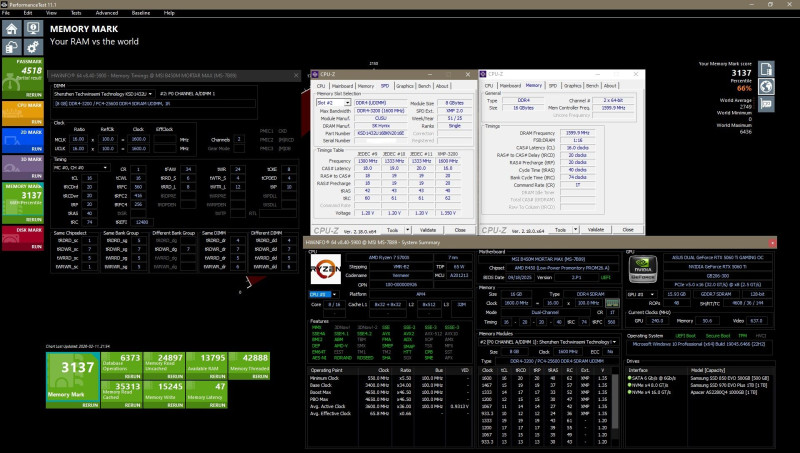The height and width of the screenshot is (453, 800).
Task: Click Tools button in left CPU-Z window
Action: [392, 230]
